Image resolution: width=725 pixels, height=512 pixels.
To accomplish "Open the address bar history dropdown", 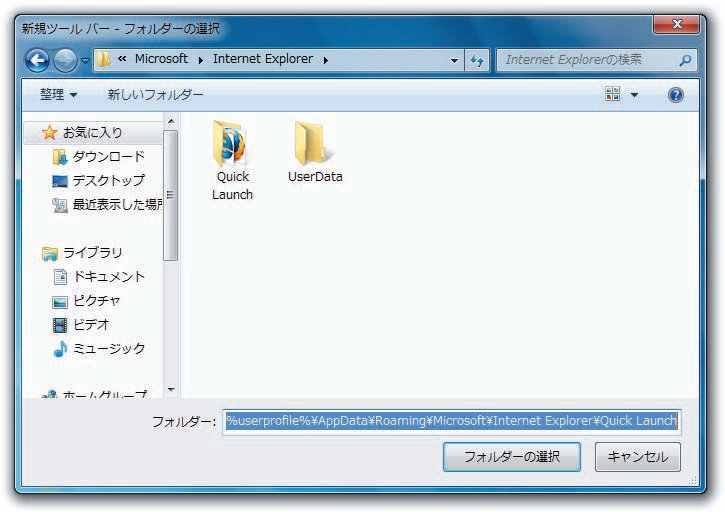I will point(454,61).
